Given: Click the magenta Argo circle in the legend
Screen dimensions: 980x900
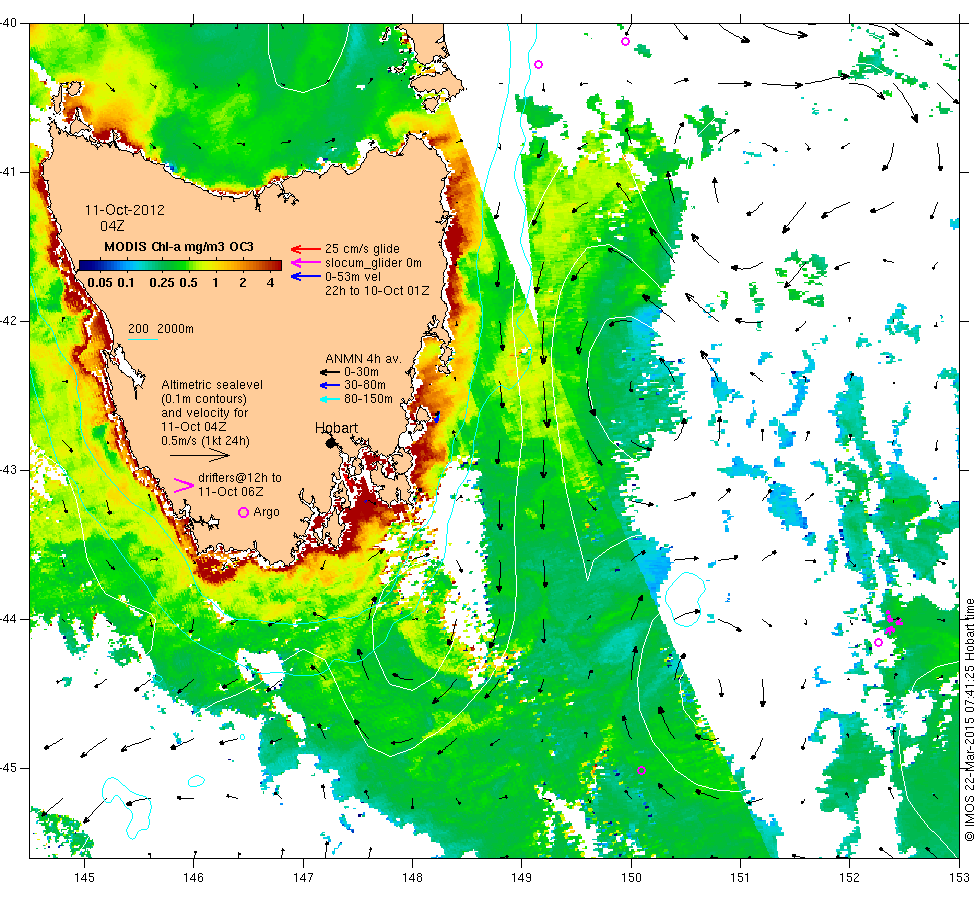Looking at the screenshot, I should click(244, 512).
